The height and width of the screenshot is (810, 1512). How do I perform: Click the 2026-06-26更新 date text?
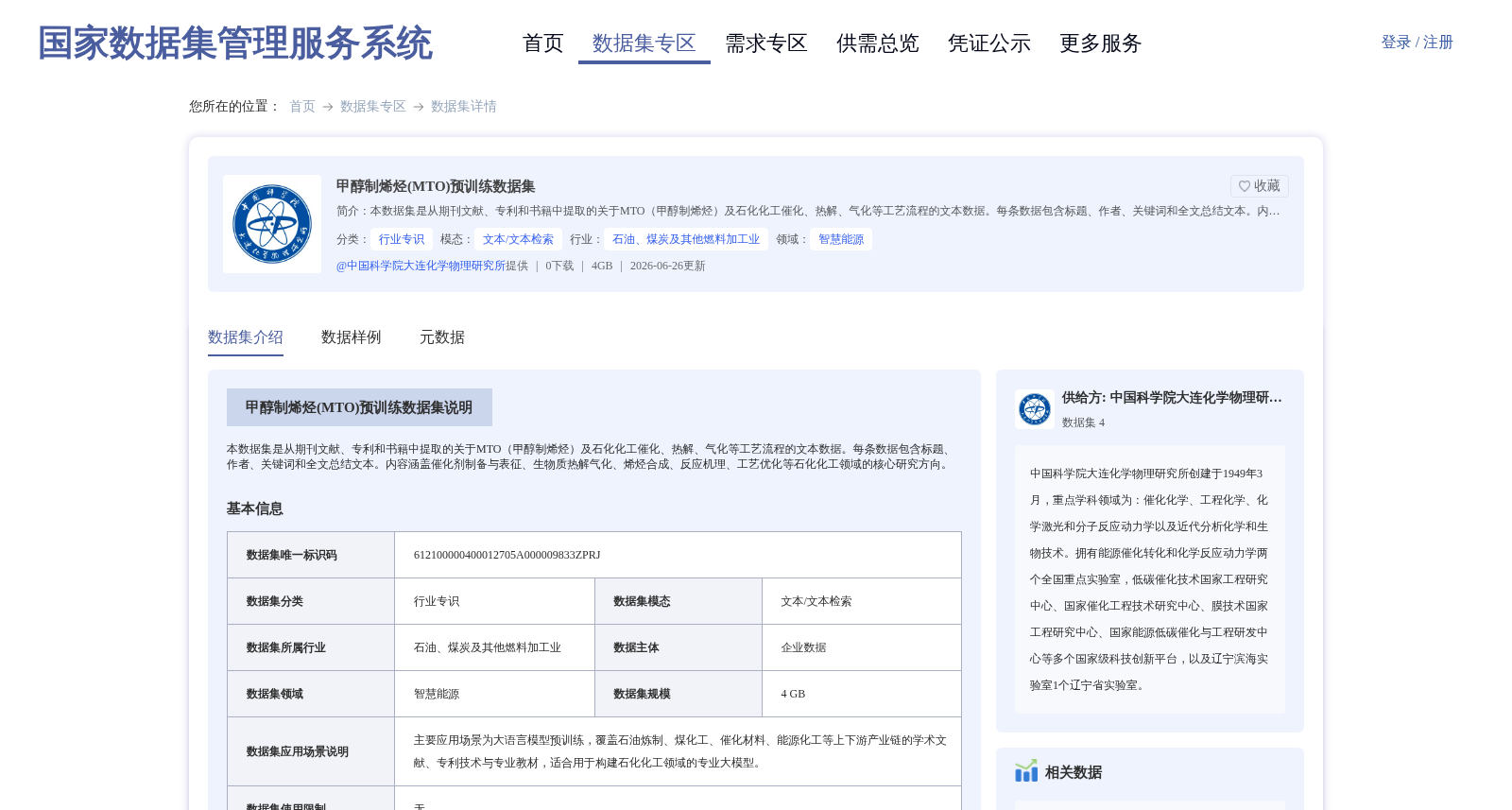coord(668,266)
